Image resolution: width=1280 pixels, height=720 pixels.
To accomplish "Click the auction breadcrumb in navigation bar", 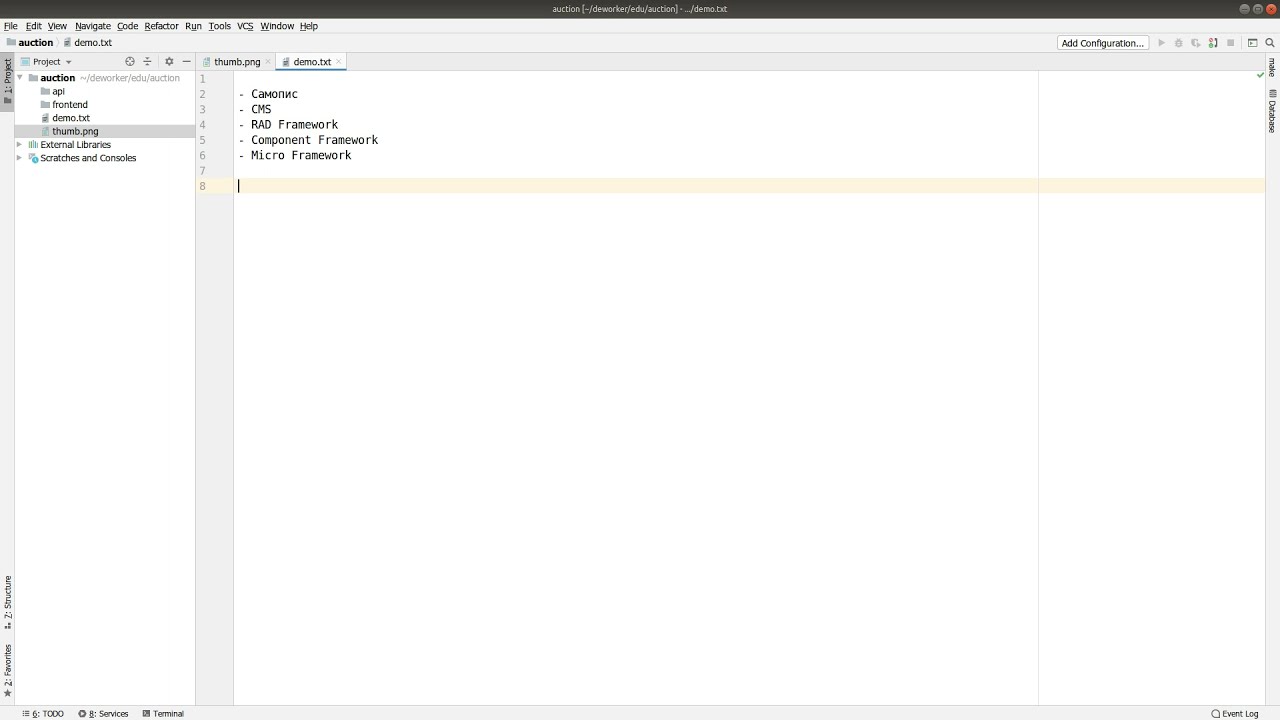I will click(29, 43).
